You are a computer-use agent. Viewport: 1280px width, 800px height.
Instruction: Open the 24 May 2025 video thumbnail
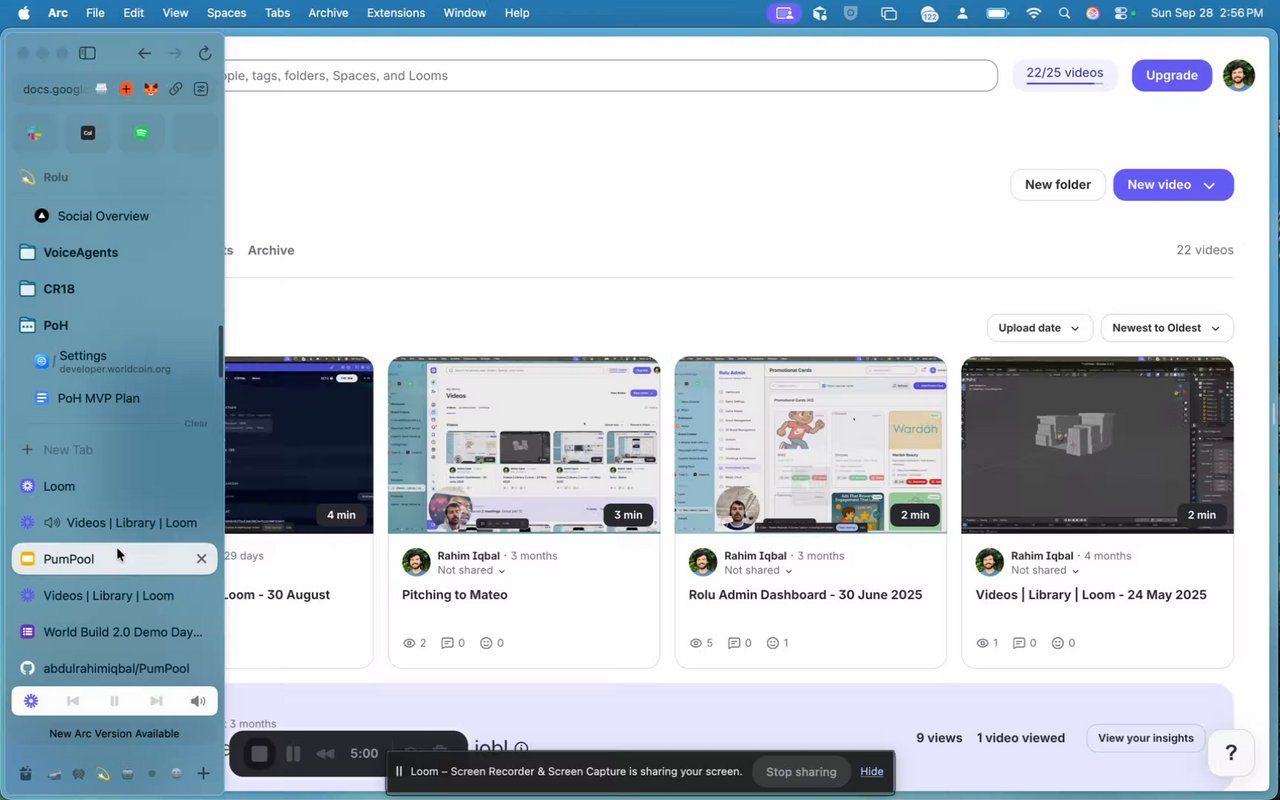[1098, 445]
